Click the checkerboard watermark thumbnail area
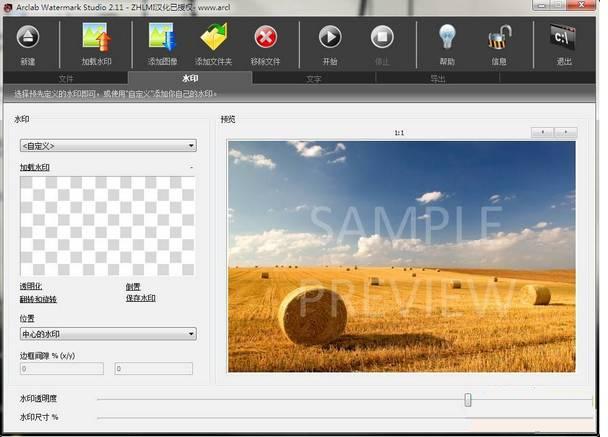Screen dimensions: 608x437 (x=107, y=226)
